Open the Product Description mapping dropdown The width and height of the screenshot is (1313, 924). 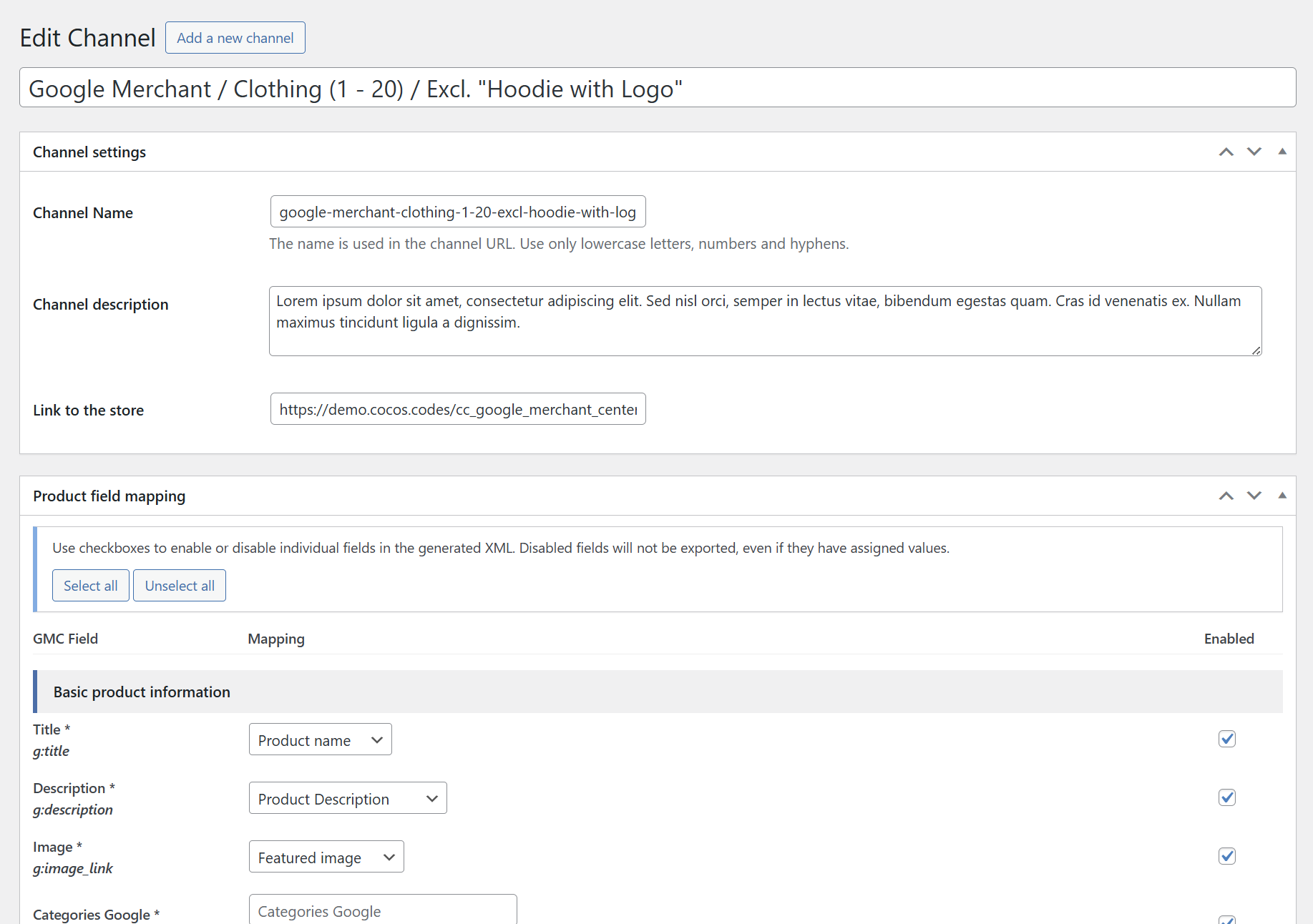tap(347, 798)
